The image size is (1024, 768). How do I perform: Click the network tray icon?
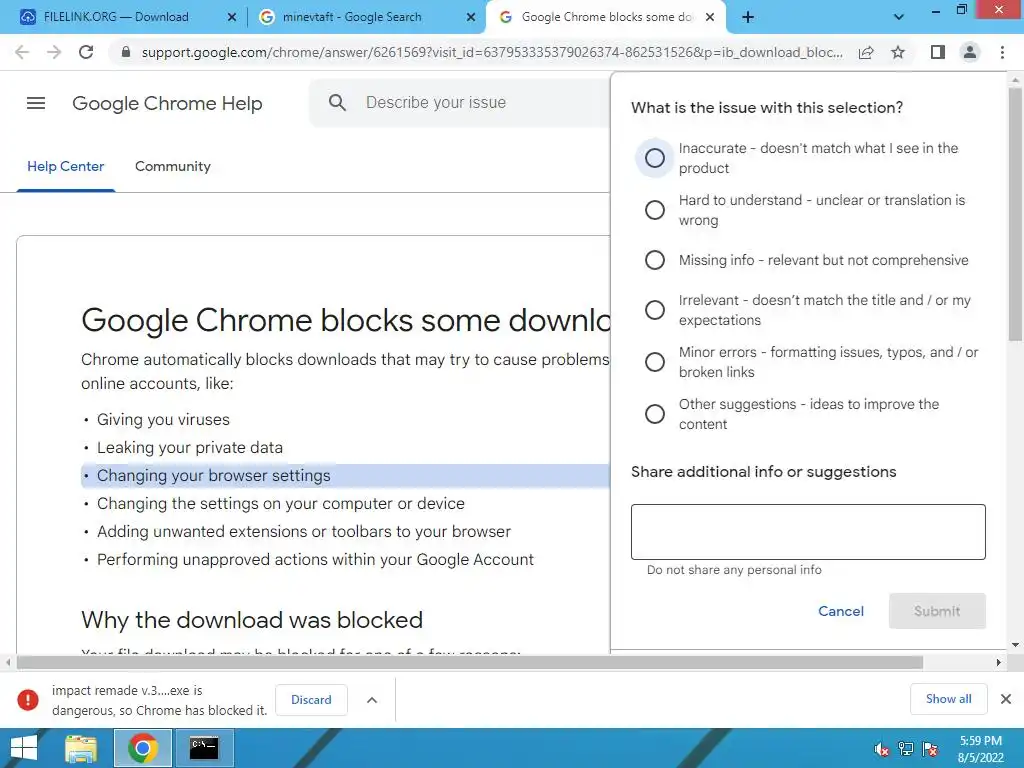click(x=906, y=749)
